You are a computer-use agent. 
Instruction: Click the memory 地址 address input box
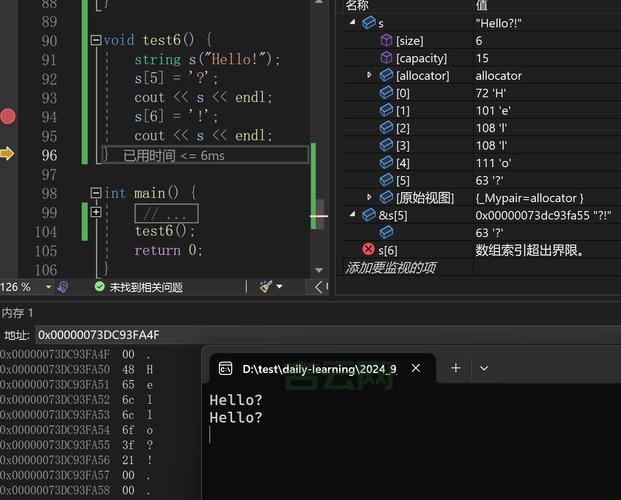tap(300, 335)
